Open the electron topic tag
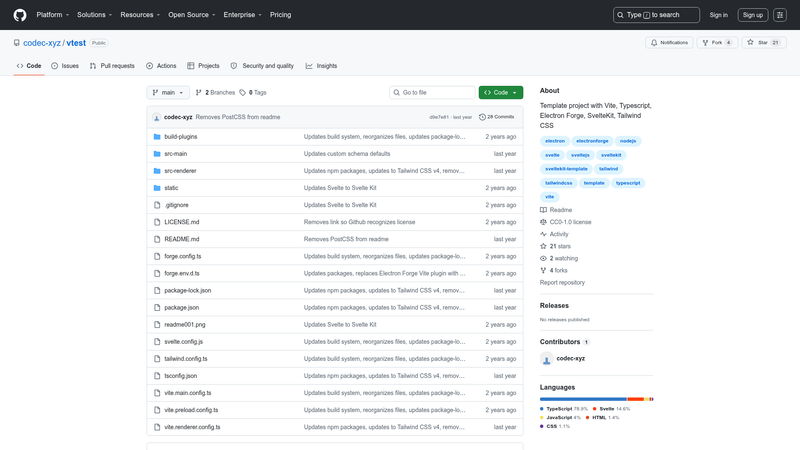This screenshot has height=450, width=800. click(555, 141)
